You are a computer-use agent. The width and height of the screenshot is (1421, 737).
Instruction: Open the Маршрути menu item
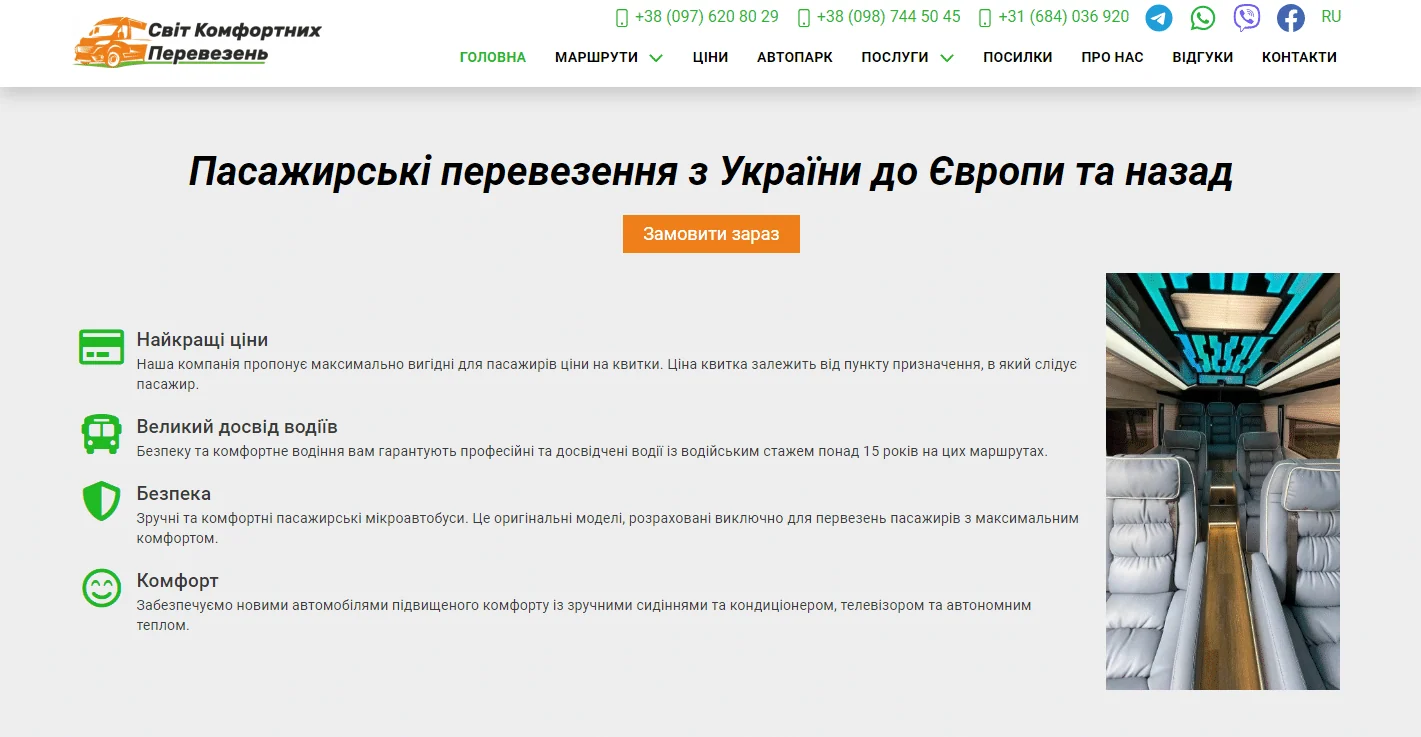pos(597,57)
